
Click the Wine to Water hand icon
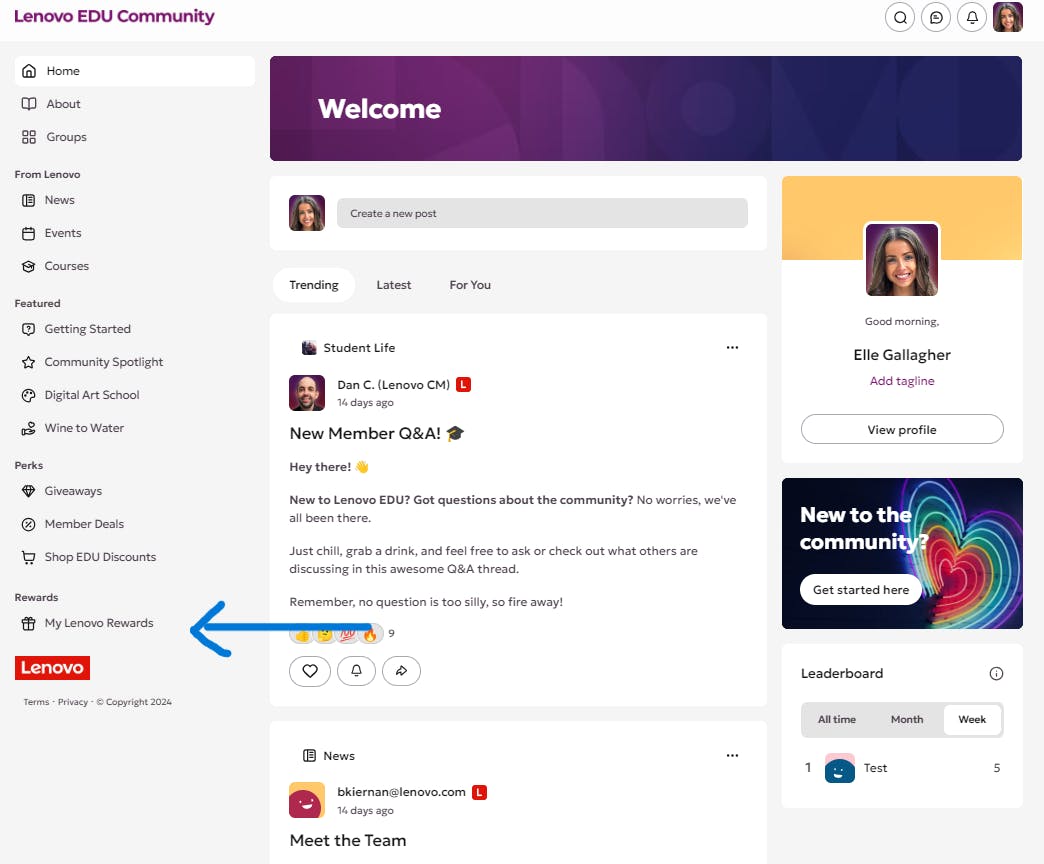click(x=29, y=429)
